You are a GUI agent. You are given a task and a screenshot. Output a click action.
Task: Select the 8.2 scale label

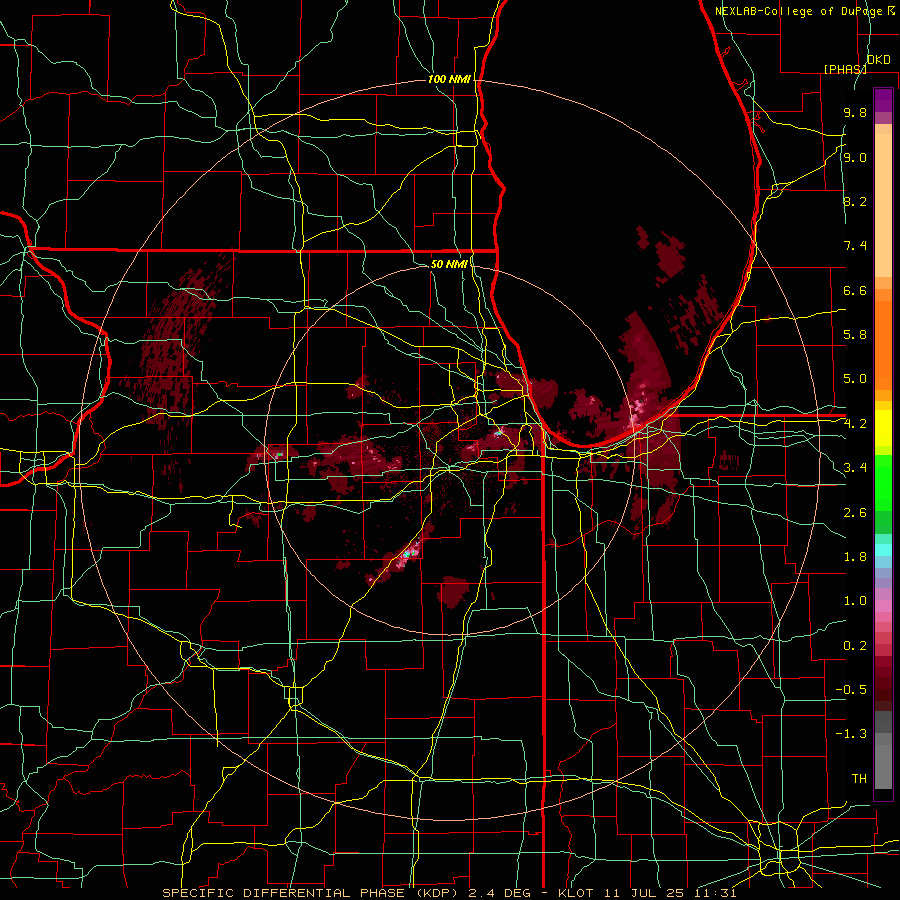(855, 201)
